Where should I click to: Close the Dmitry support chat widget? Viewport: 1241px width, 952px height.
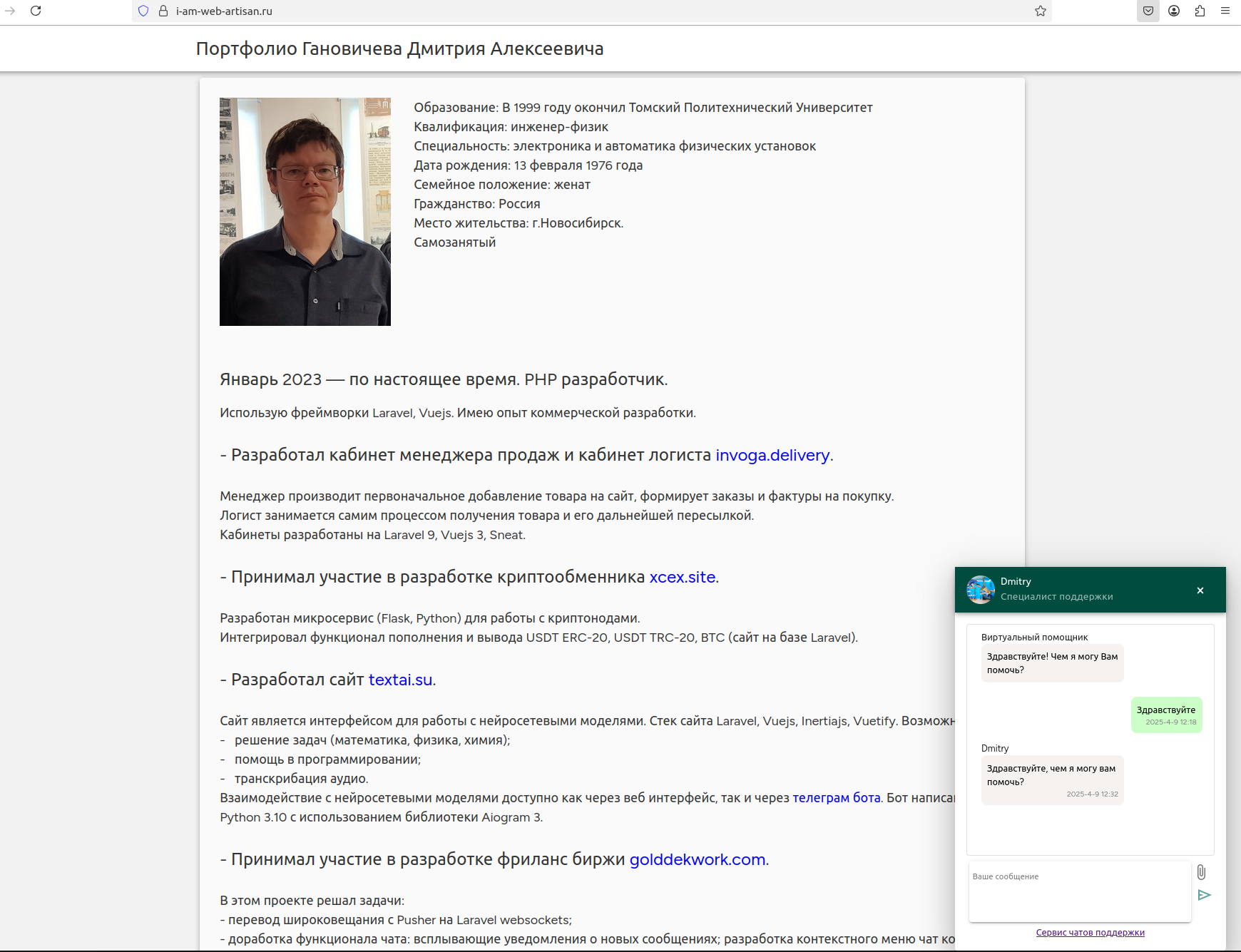tap(1200, 590)
